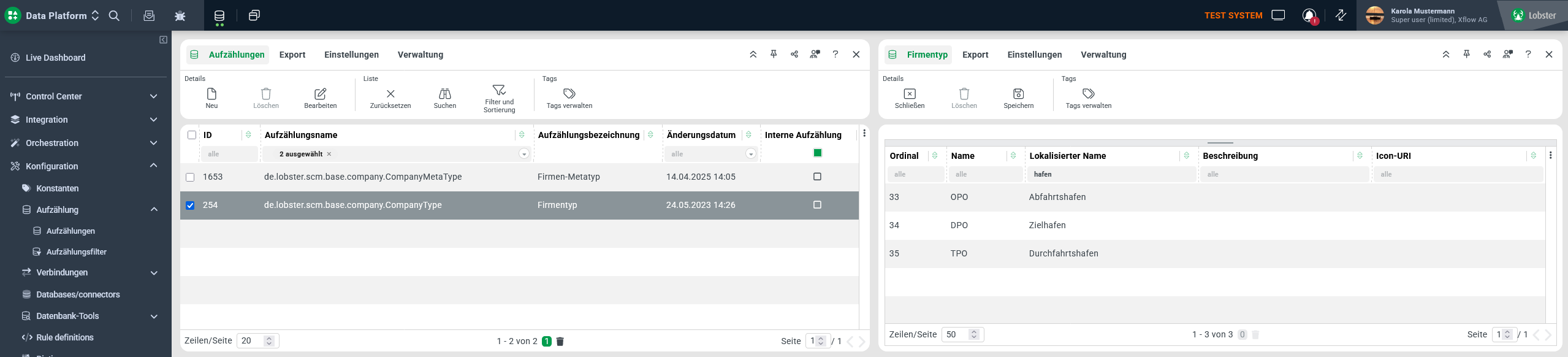Screen dimensions: 1568x357
Task: Select Aufzählungsfilter in the sidebar
Action: pos(76,251)
